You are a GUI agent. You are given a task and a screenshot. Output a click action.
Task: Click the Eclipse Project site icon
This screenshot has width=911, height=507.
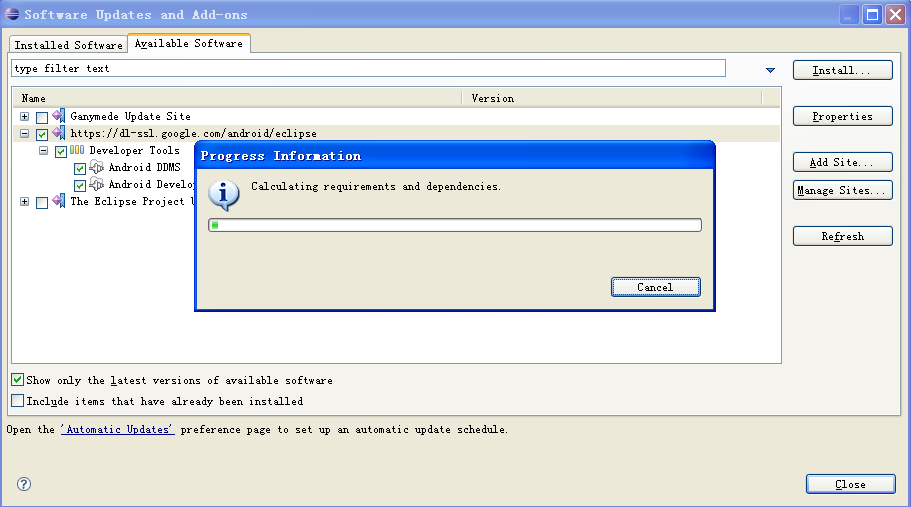click(x=59, y=201)
